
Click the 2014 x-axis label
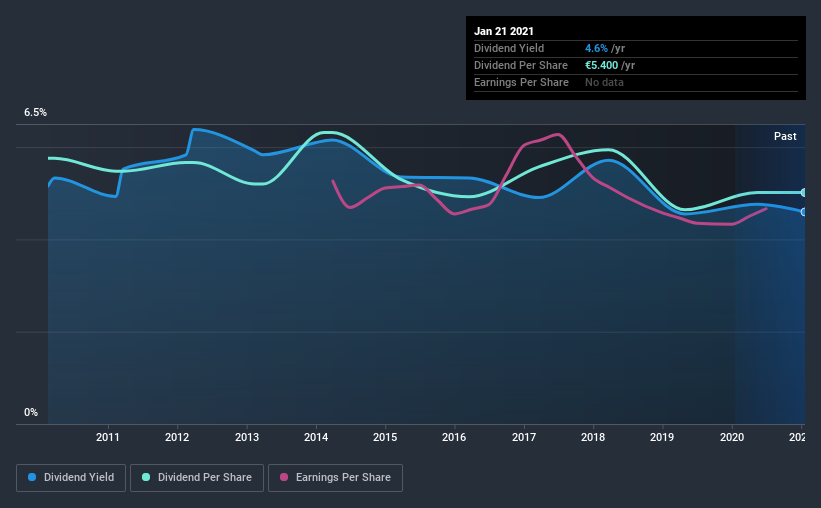pyautogui.click(x=316, y=437)
